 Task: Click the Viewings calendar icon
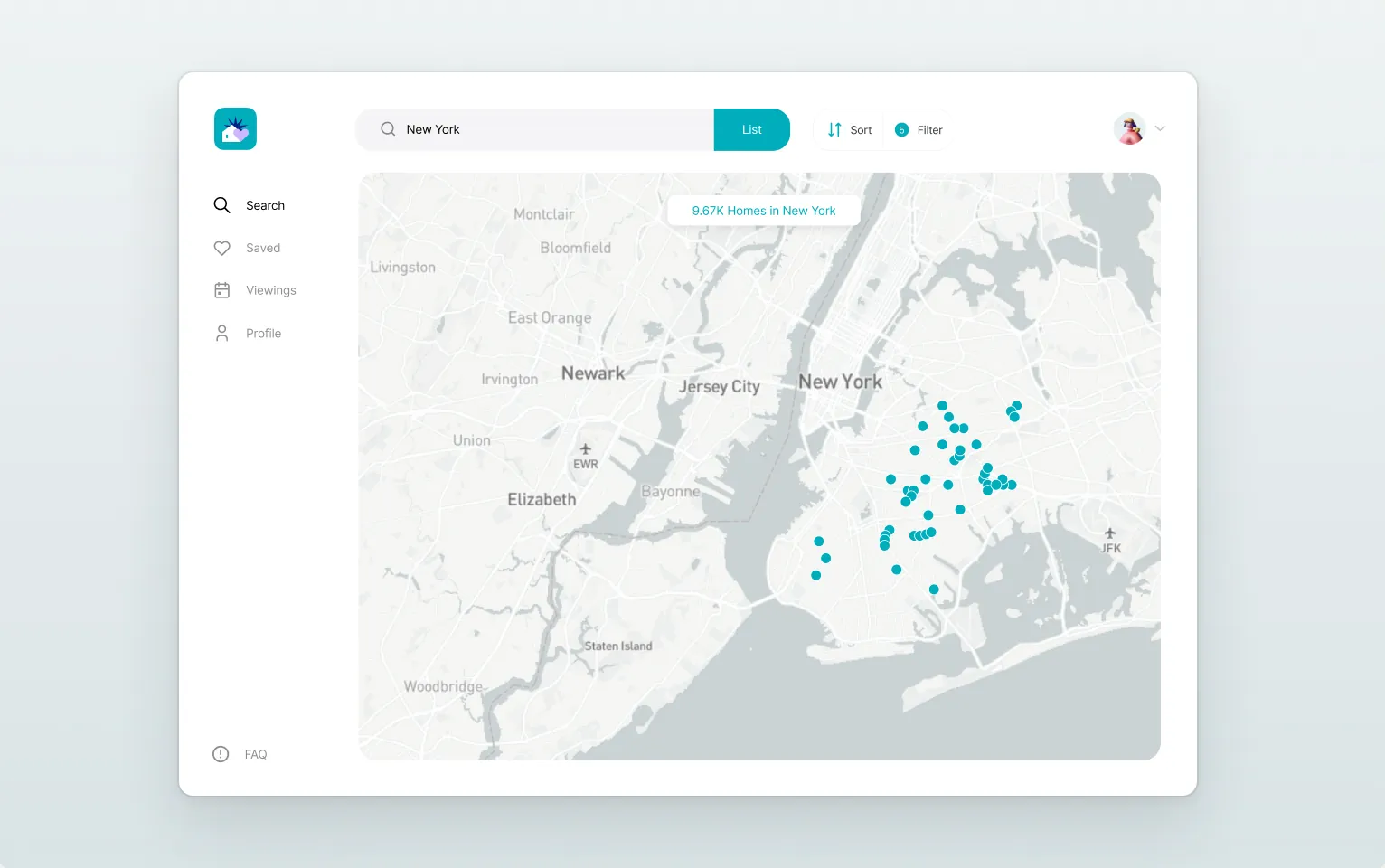221,290
